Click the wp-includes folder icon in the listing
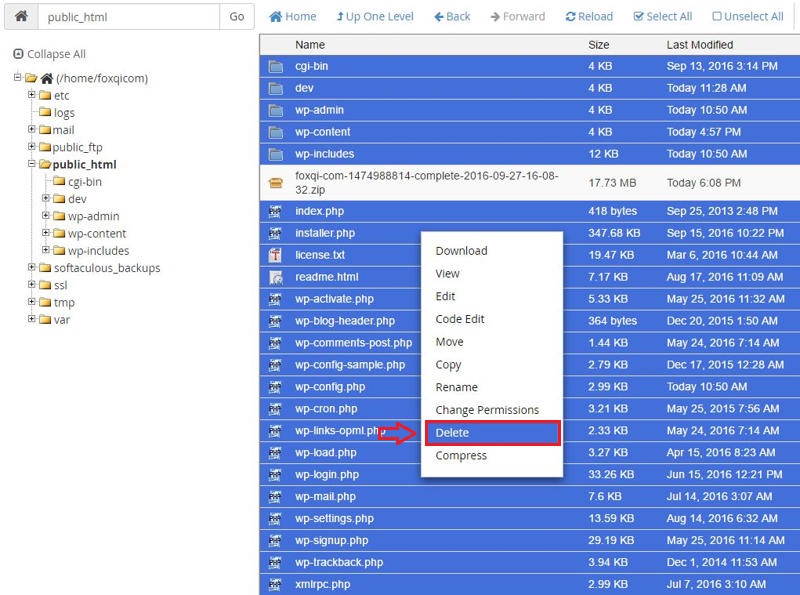Screen dimensions: 800x595 (x=275, y=155)
